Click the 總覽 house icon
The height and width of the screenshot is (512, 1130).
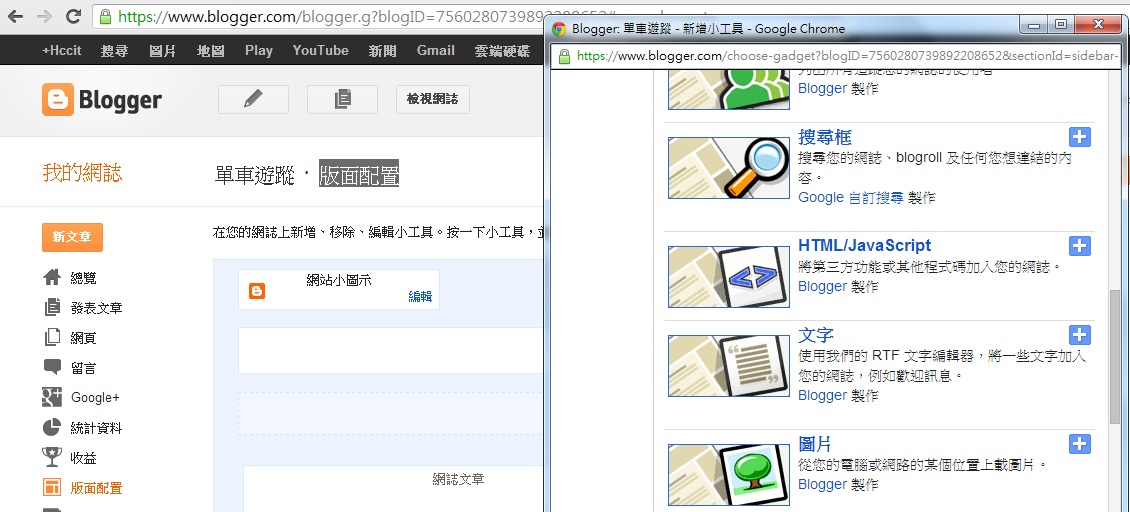52,278
